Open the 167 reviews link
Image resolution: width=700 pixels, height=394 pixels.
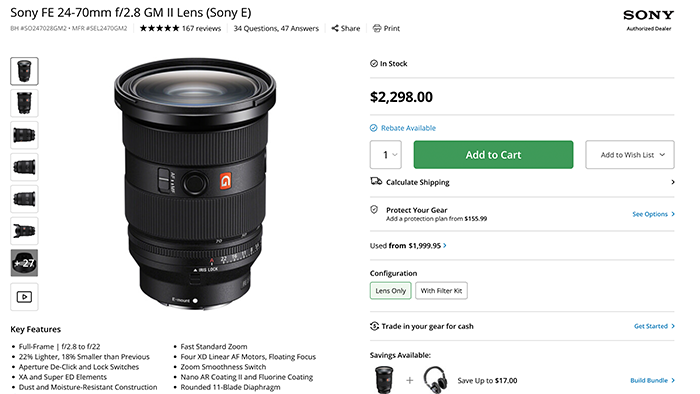(x=201, y=29)
